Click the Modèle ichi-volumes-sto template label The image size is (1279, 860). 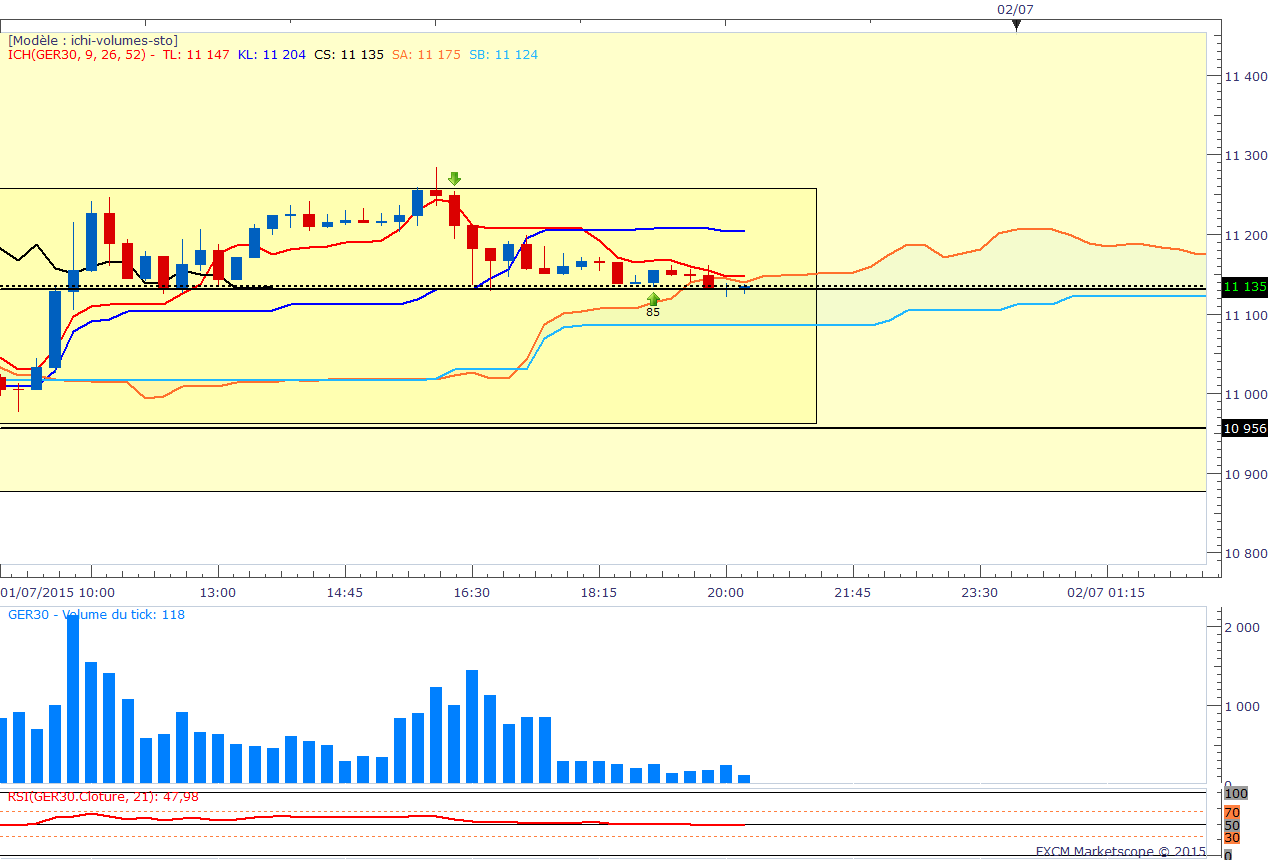click(93, 40)
